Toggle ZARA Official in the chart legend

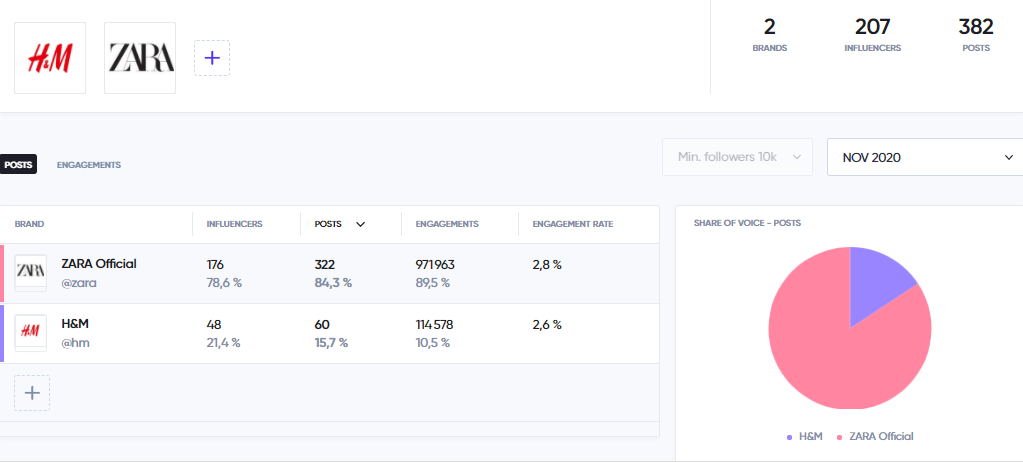pyautogui.click(x=875, y=437)
